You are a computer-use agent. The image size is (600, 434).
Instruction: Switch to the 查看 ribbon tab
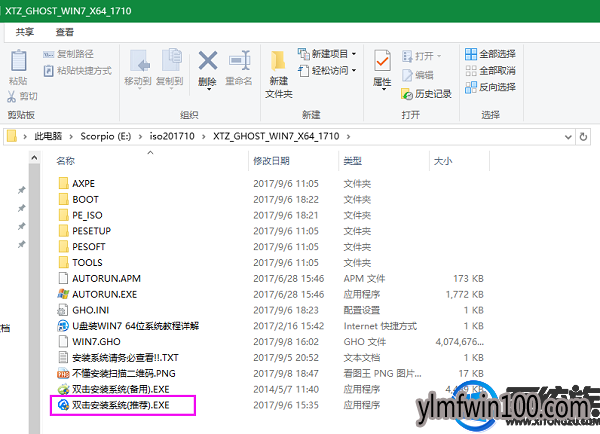click(x=65, y=32)
